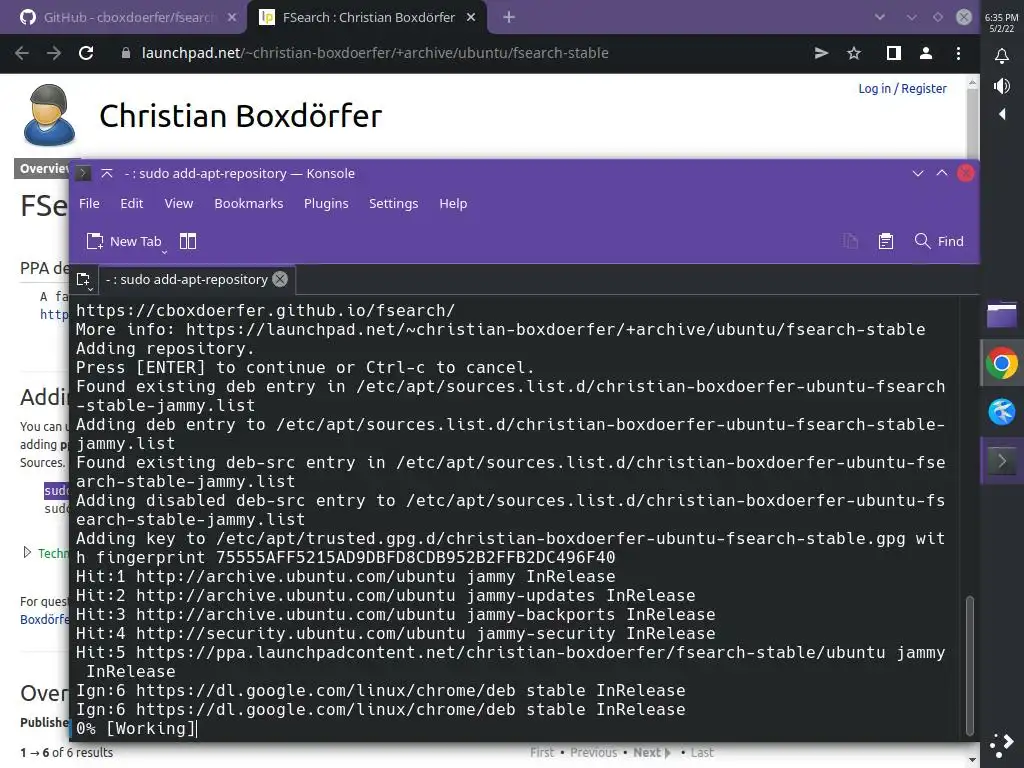Open Konsole Settings menu
Image resolution: width=1024 pixels, height=768 pixels.
pos(393,203)
